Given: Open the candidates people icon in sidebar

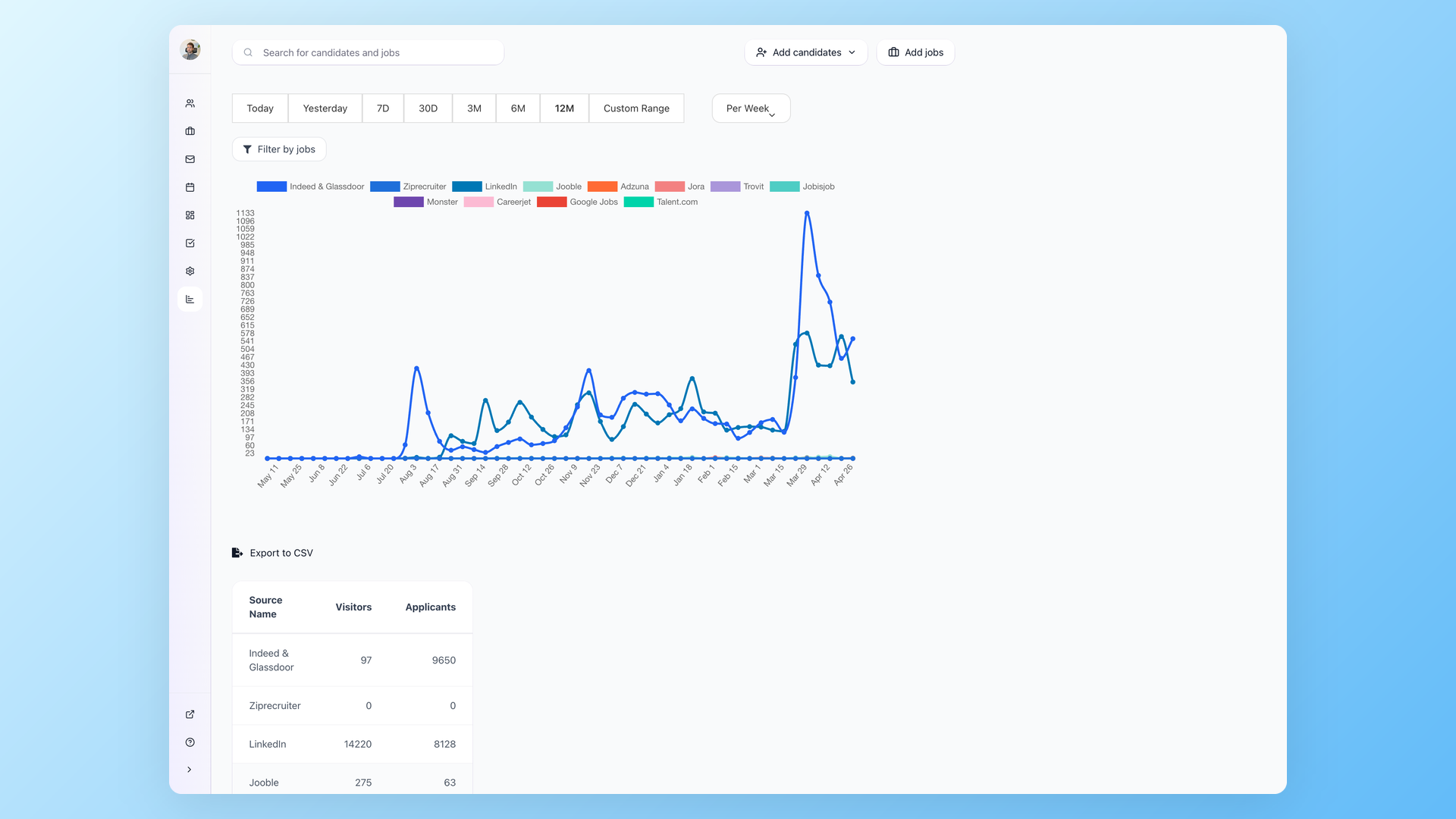Looking at the screenshot, I should [x=190, y=103].
